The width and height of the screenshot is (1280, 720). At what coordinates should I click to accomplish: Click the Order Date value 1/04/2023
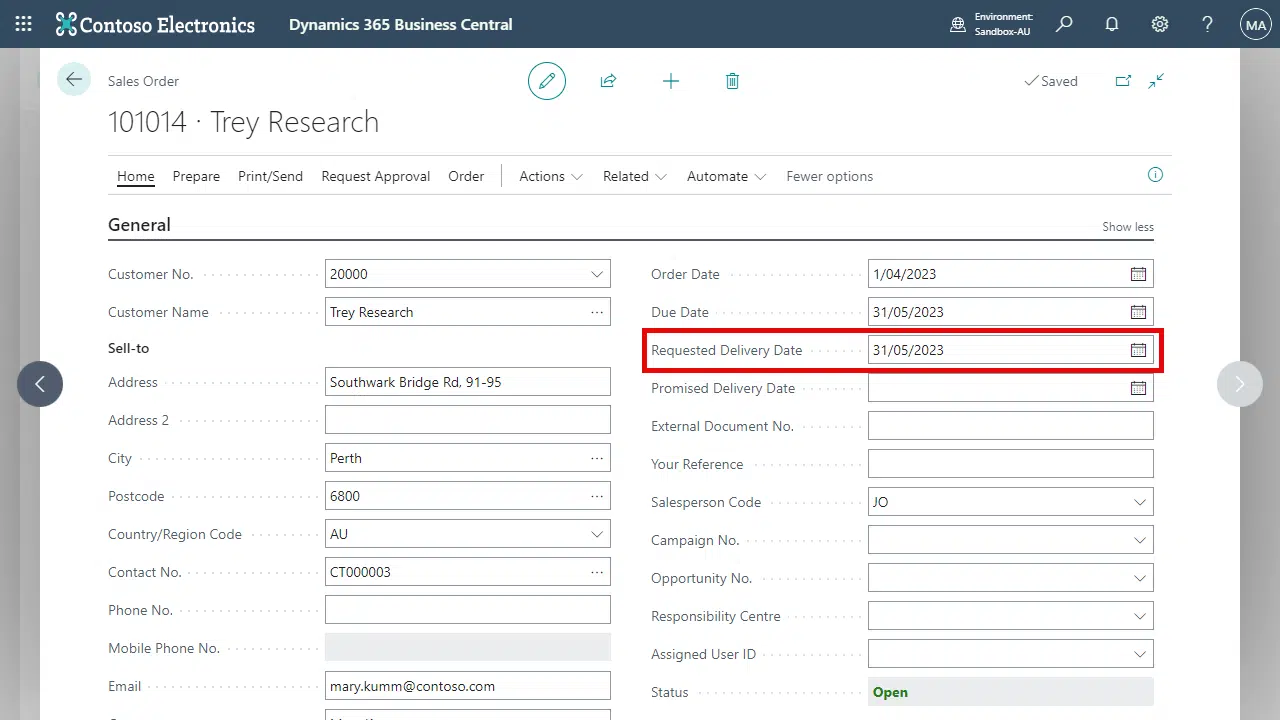pyautogui.click(x=905, y=274)
